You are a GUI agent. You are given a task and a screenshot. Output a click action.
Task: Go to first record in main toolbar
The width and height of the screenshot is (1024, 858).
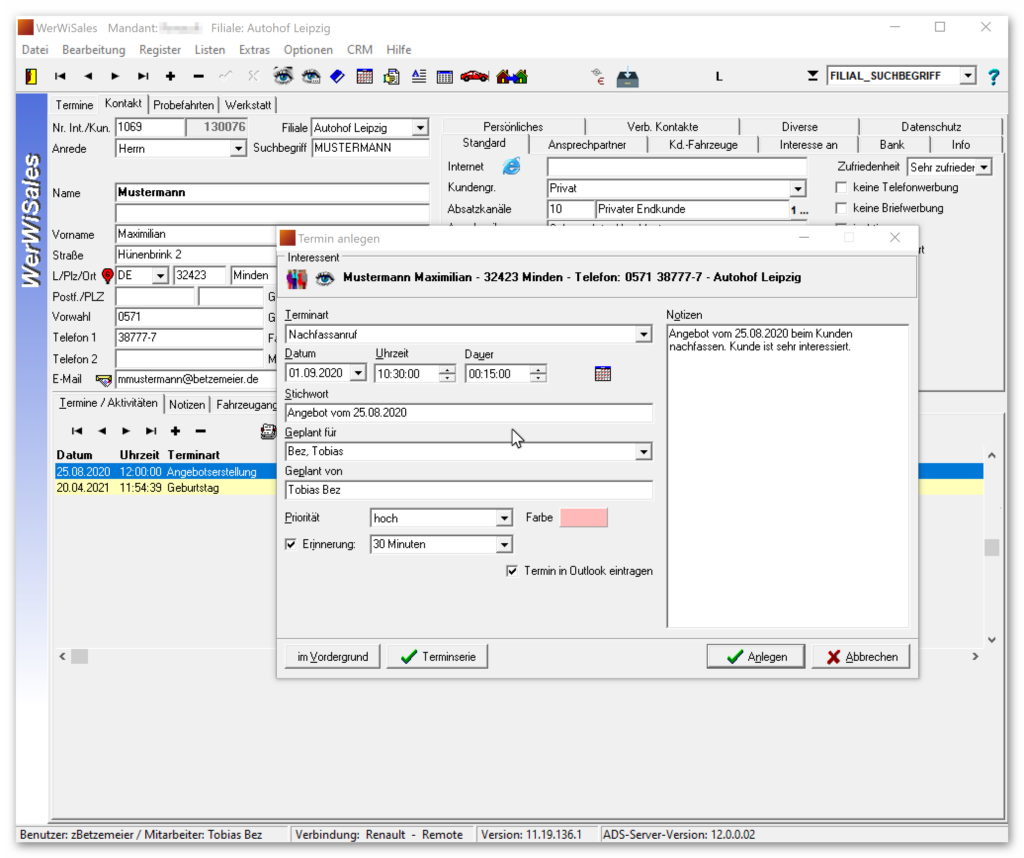coord(60,76)
